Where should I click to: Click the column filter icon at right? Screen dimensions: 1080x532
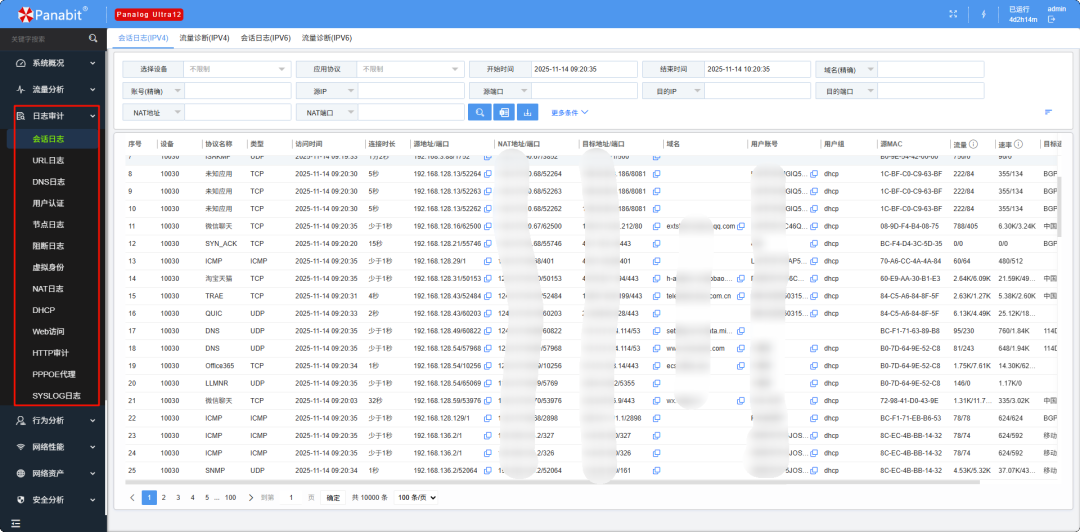coord(1048,112)
